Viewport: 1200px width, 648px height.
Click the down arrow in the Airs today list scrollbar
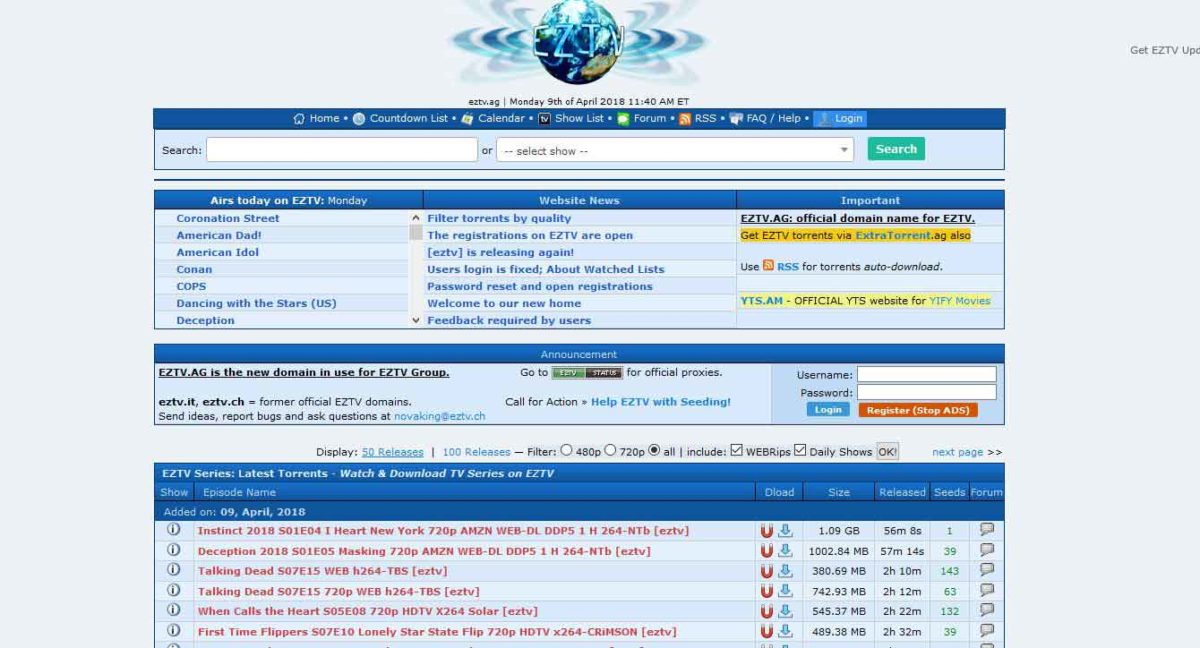[x=416, y=321]
